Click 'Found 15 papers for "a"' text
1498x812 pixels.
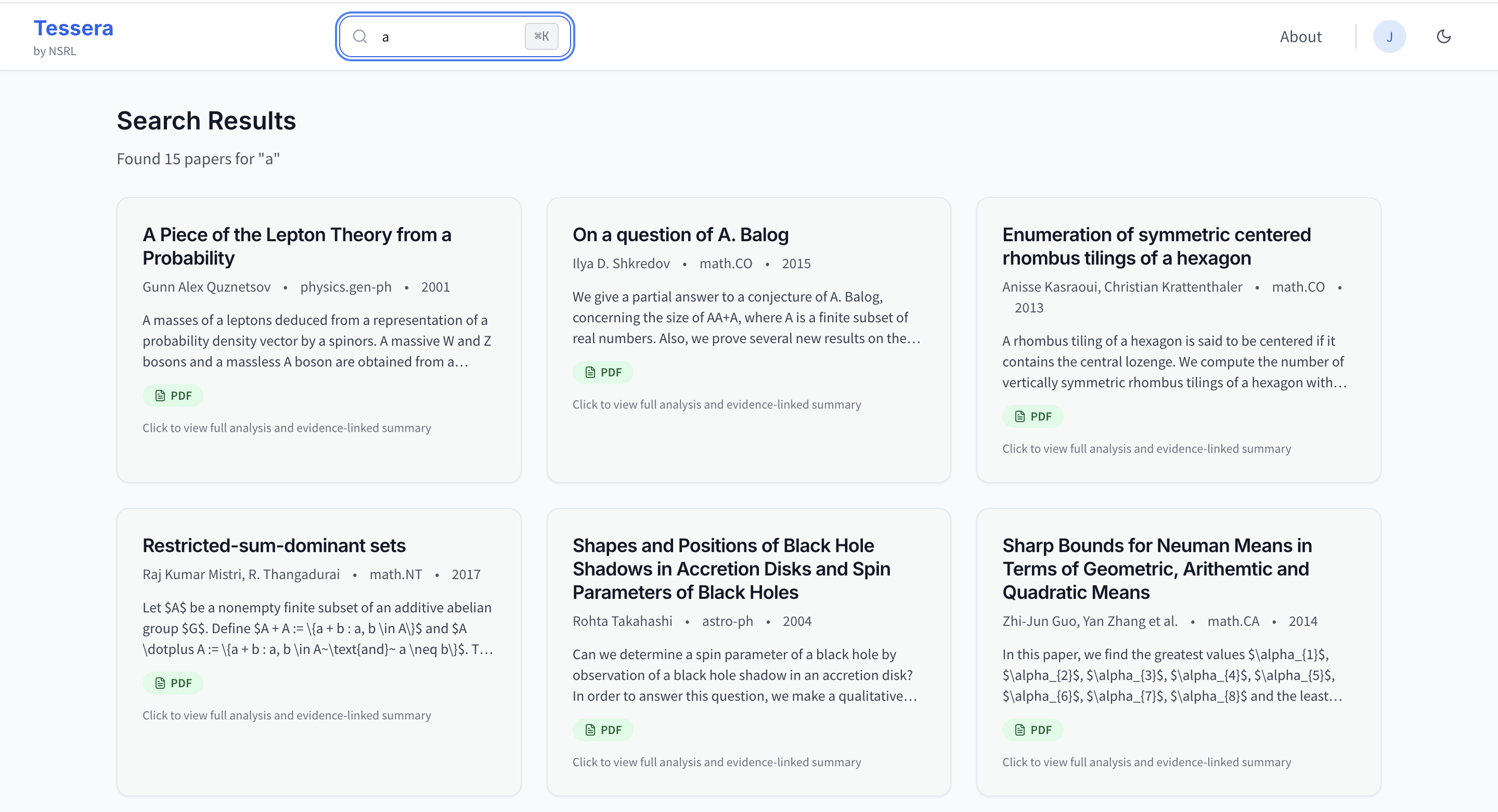pyautogui.click(x=198, y=159)
